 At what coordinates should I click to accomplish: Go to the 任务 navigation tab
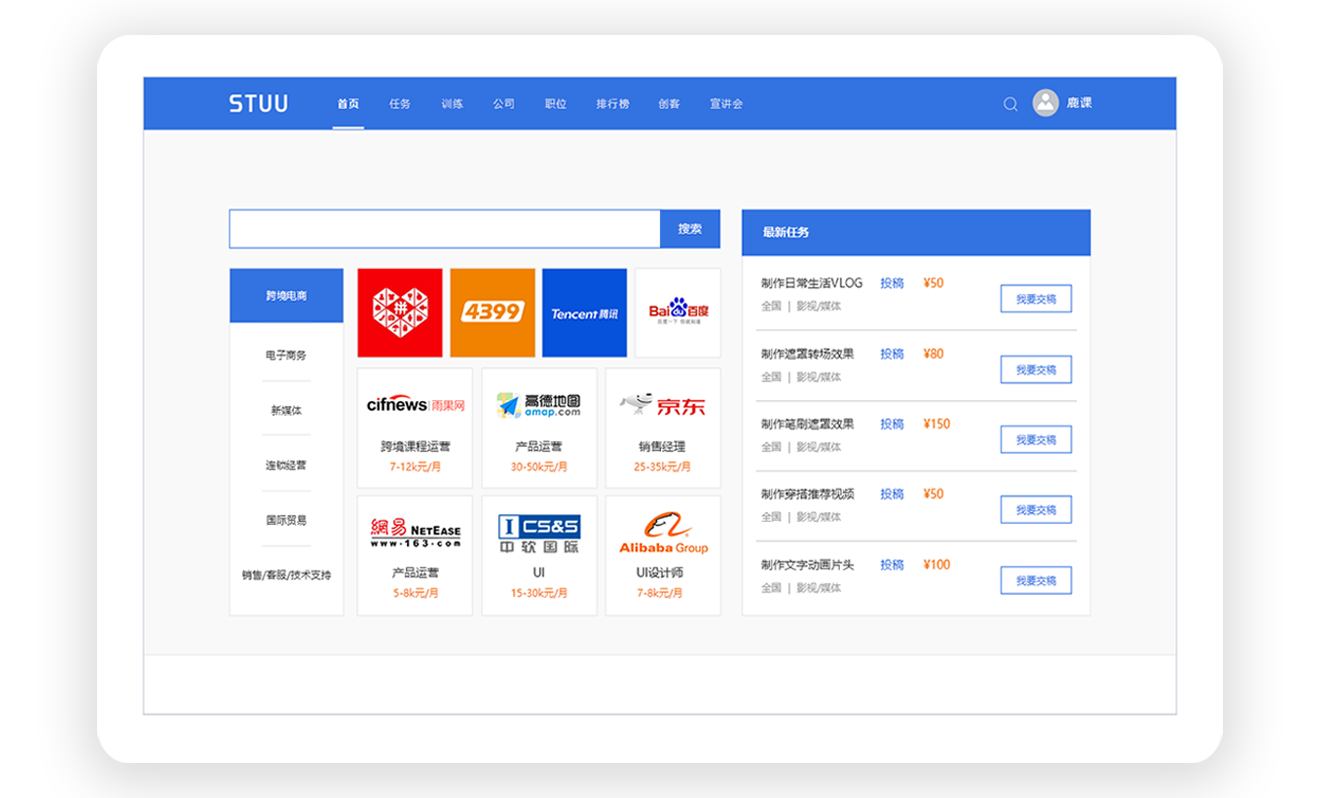coord(400,104)
